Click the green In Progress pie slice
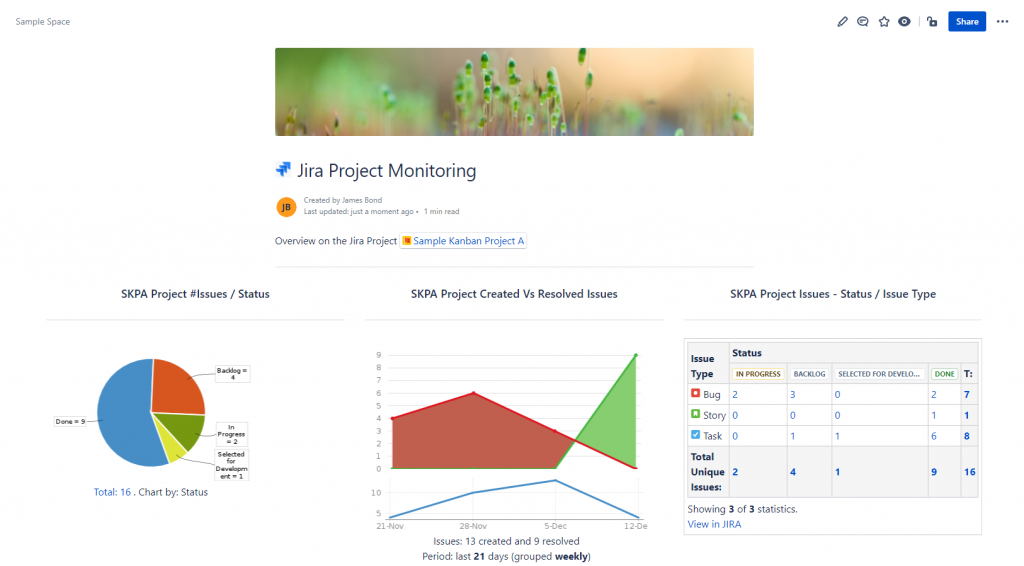Screen dimensions: 1024x566 tap(184, 430)
